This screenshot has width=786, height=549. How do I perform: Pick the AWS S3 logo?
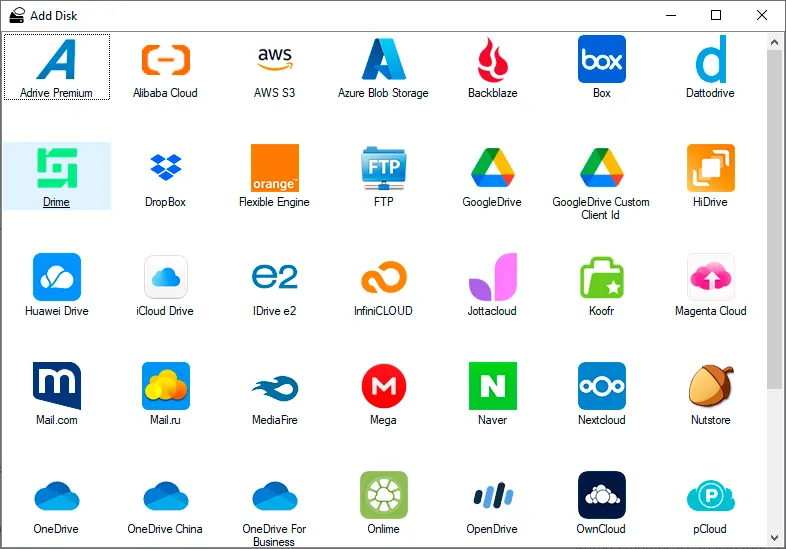pyautogui.click(x=275, y=59)
